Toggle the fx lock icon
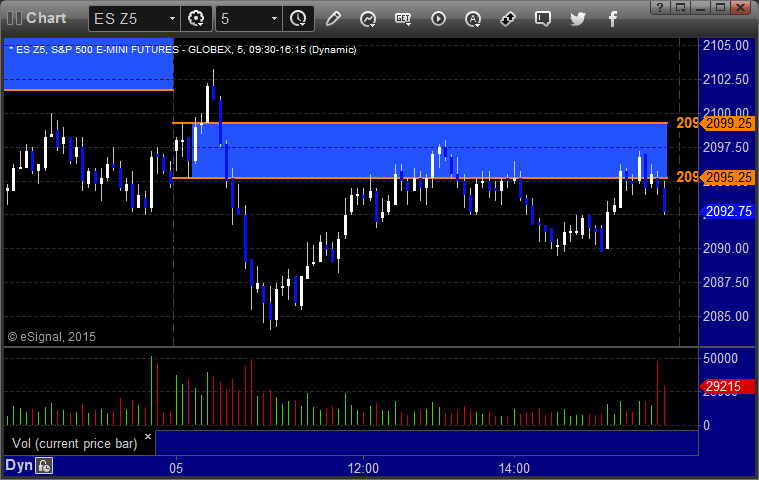This screenshot has width=759, height=480. 44,466
